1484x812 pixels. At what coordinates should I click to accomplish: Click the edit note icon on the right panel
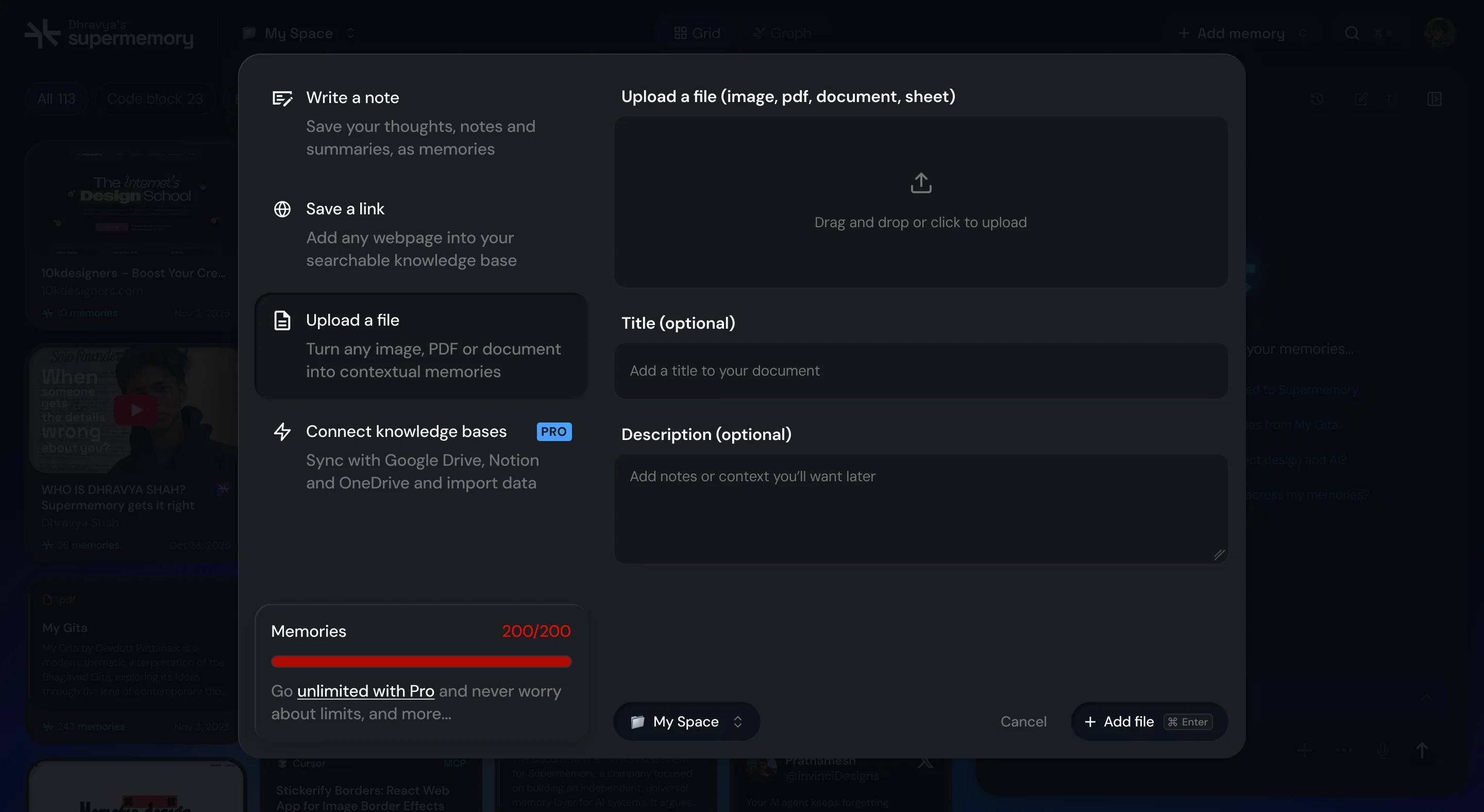tap(1362, 99)
